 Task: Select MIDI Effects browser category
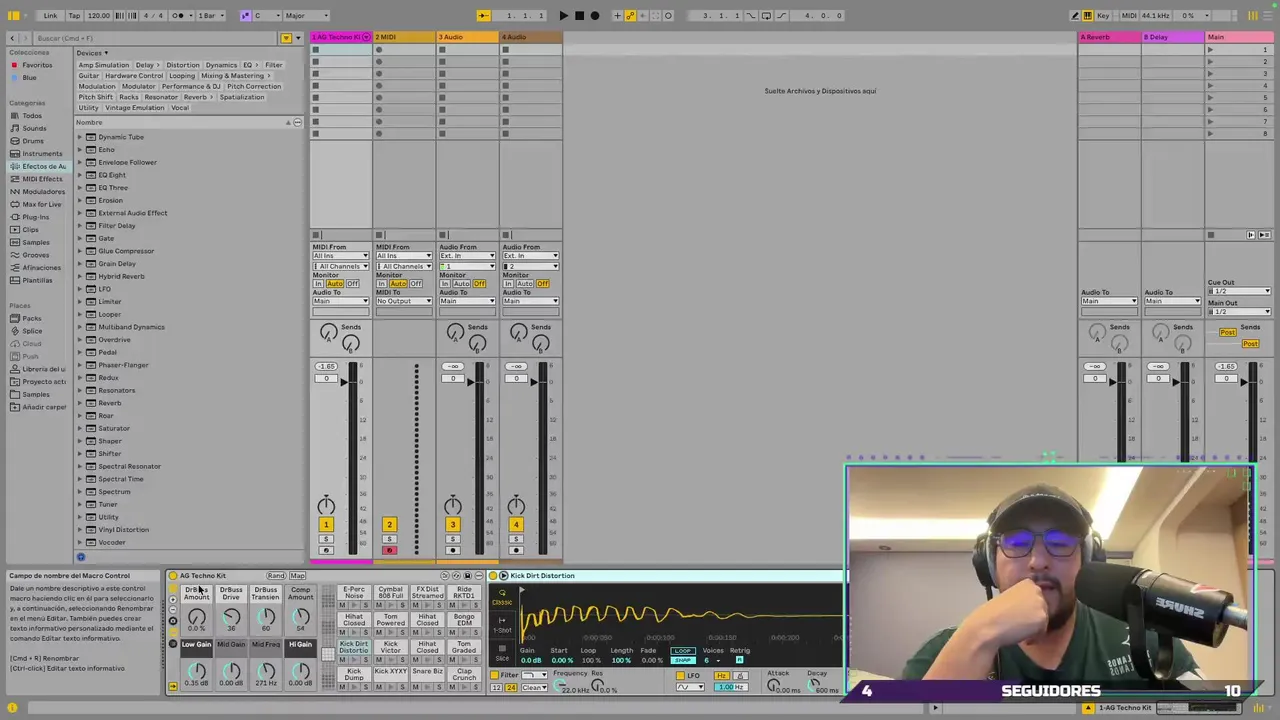pyautogui.click(x=42, y=179)
